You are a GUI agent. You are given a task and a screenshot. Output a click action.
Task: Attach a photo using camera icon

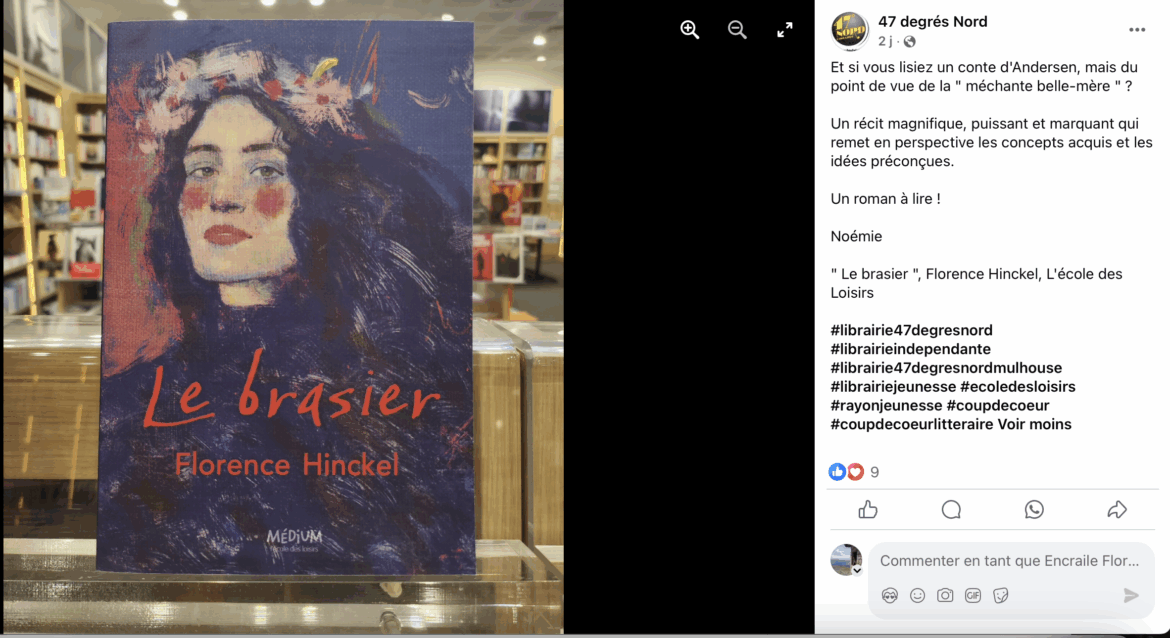945,595
